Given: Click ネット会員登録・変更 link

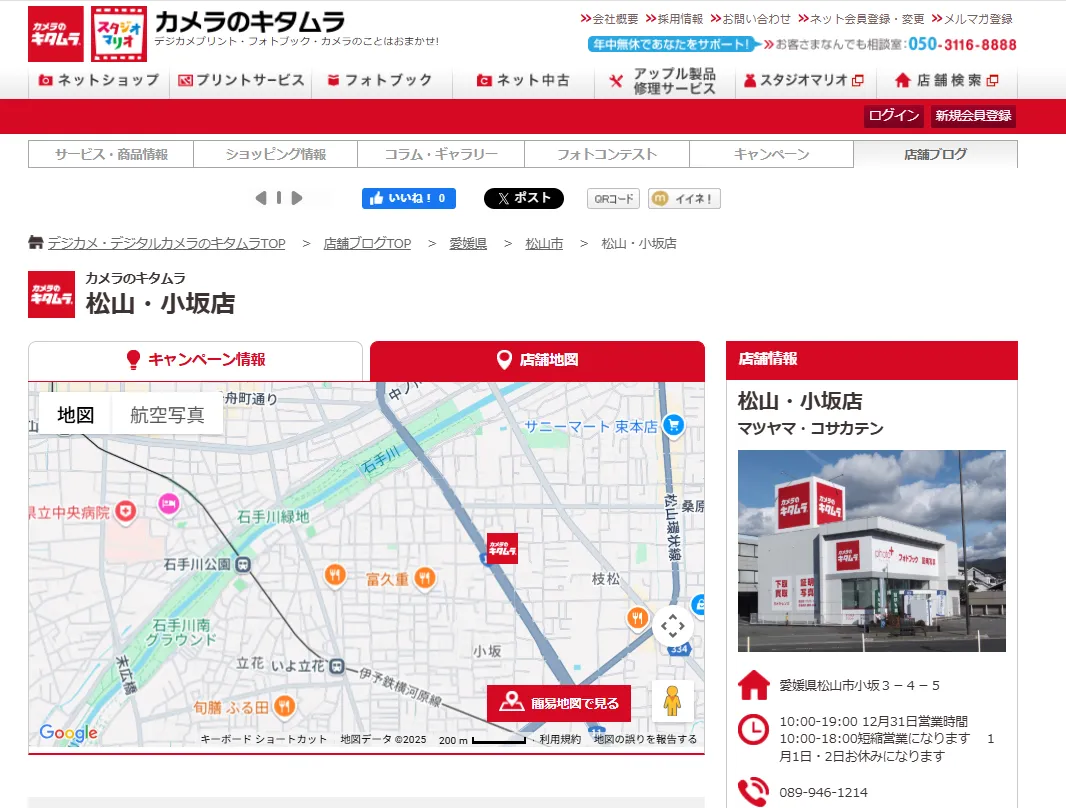Looking at the screenshot, I should click(x=861, y=19).
